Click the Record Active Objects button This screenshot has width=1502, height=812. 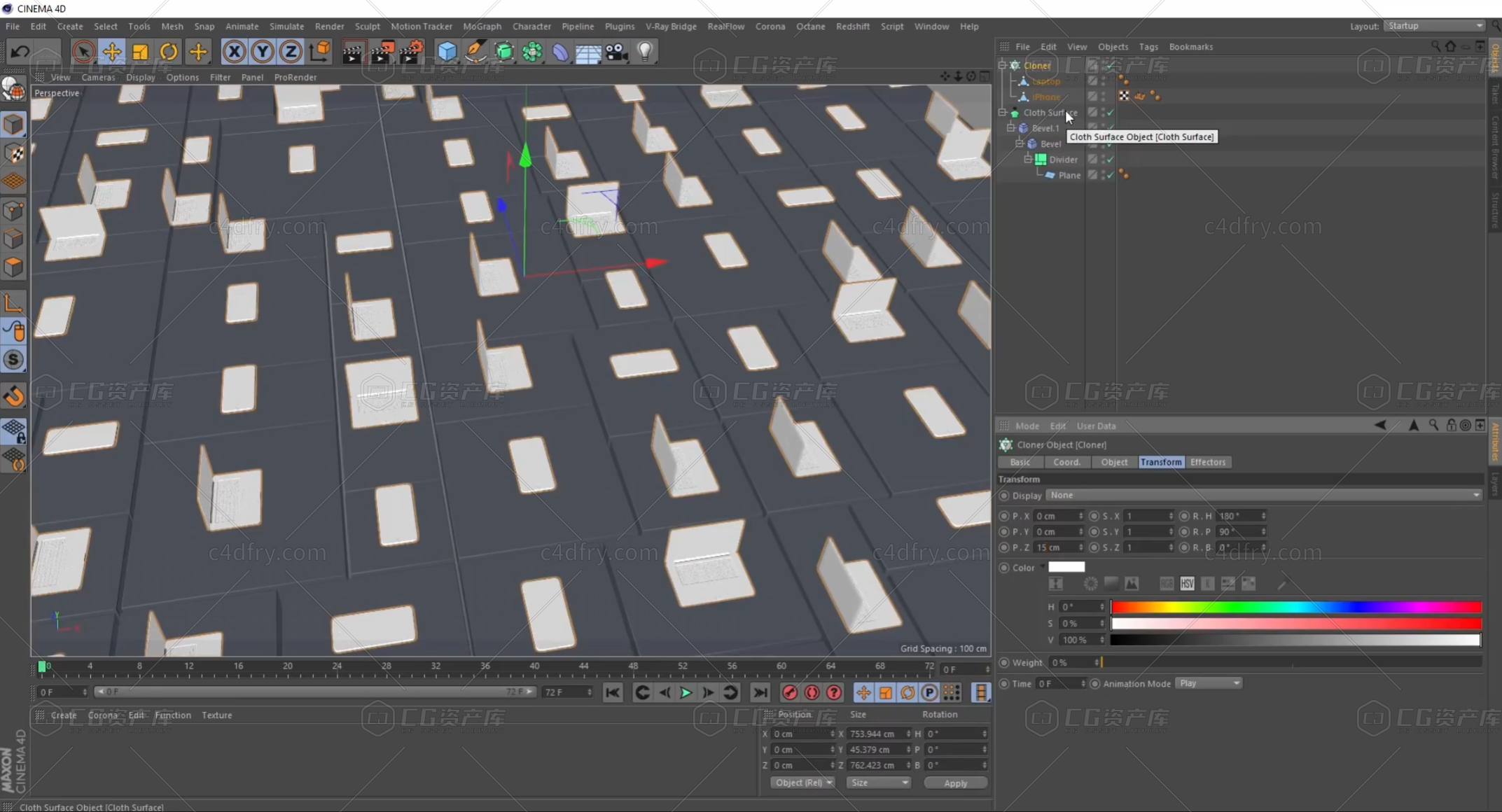(790, 692)
